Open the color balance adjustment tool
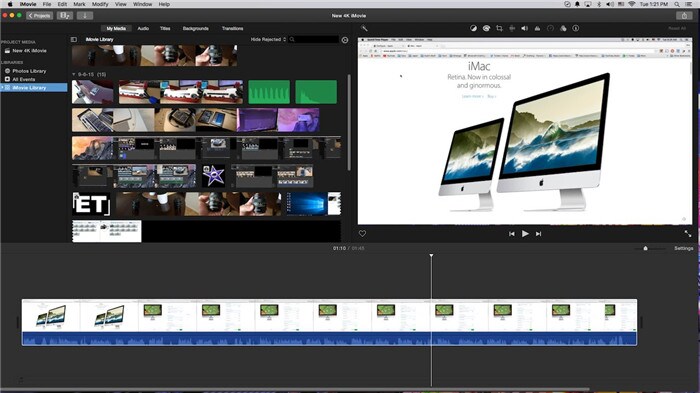The width and height of the screenshot is (700, 393). point(473,28)
